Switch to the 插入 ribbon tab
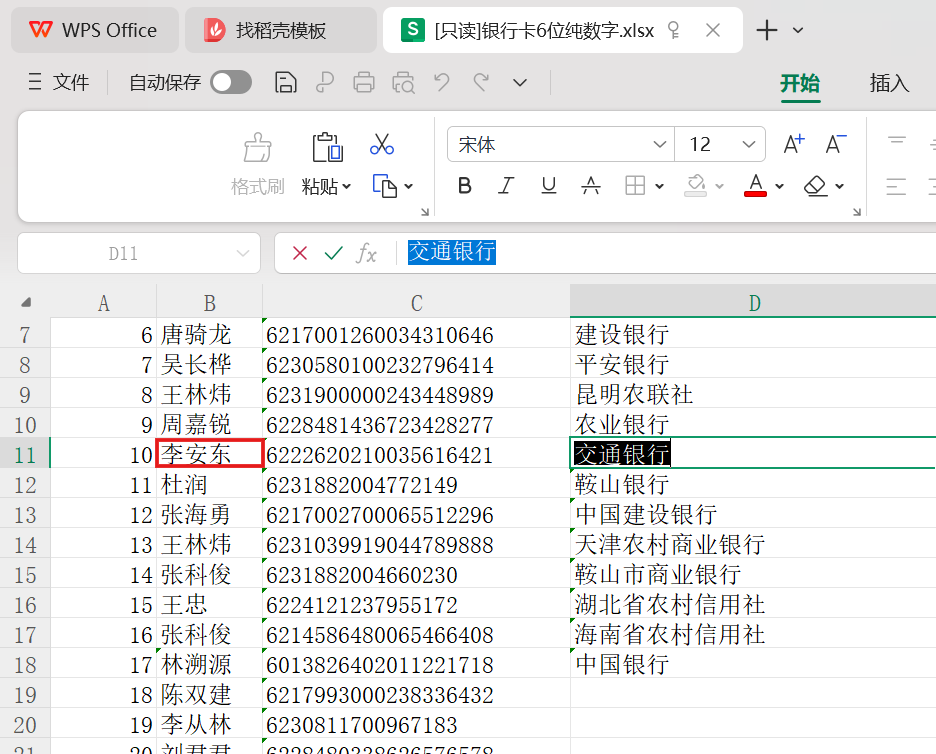 [888, 83]
